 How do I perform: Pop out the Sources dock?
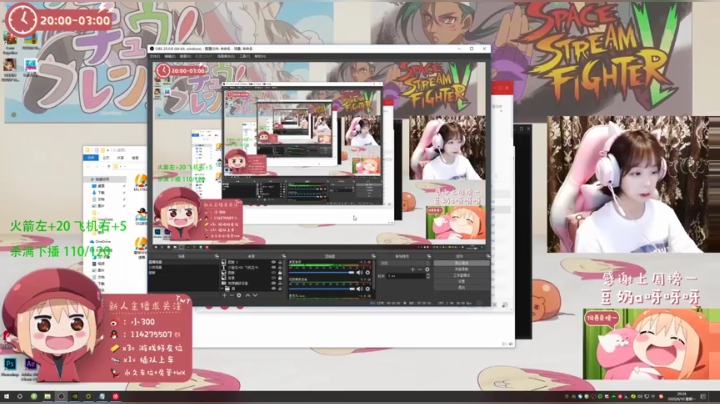(x=284, y=256)
